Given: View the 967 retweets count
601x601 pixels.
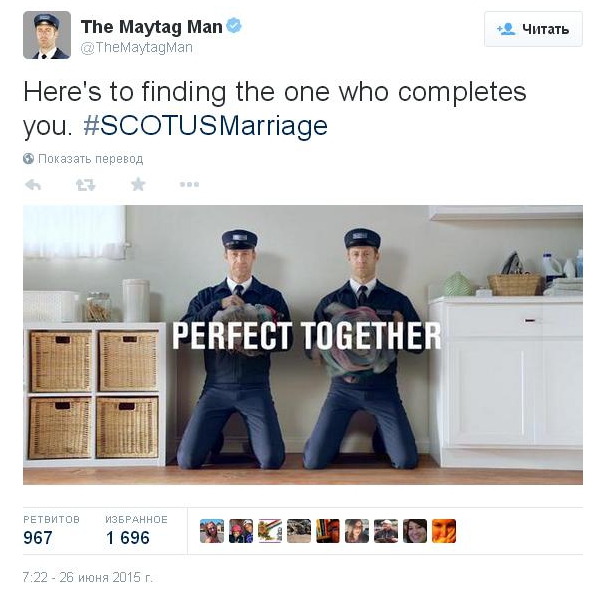Looking at the screenshot, I should point(38,538).
